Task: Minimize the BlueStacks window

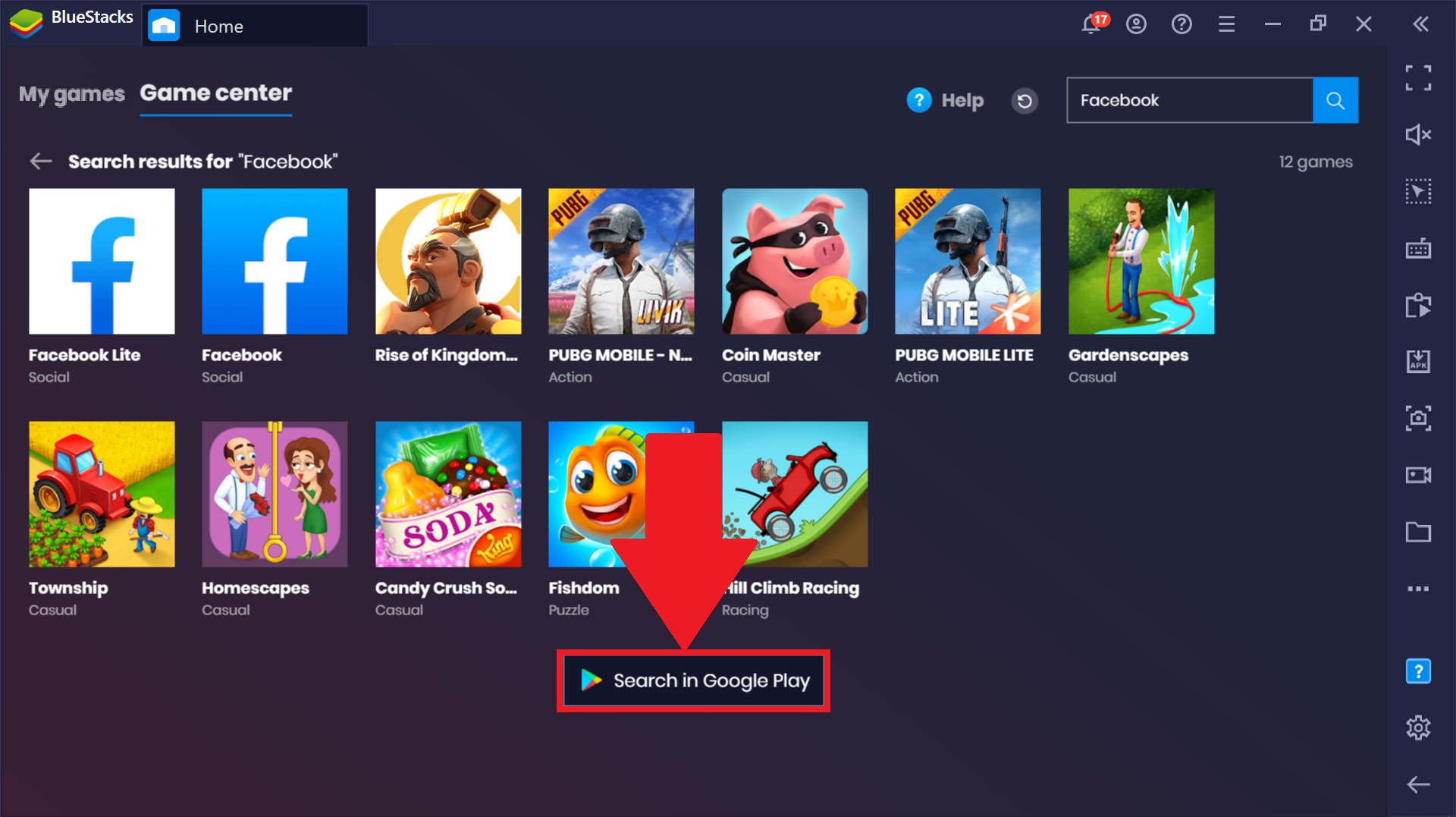Action: point(1272,24)
